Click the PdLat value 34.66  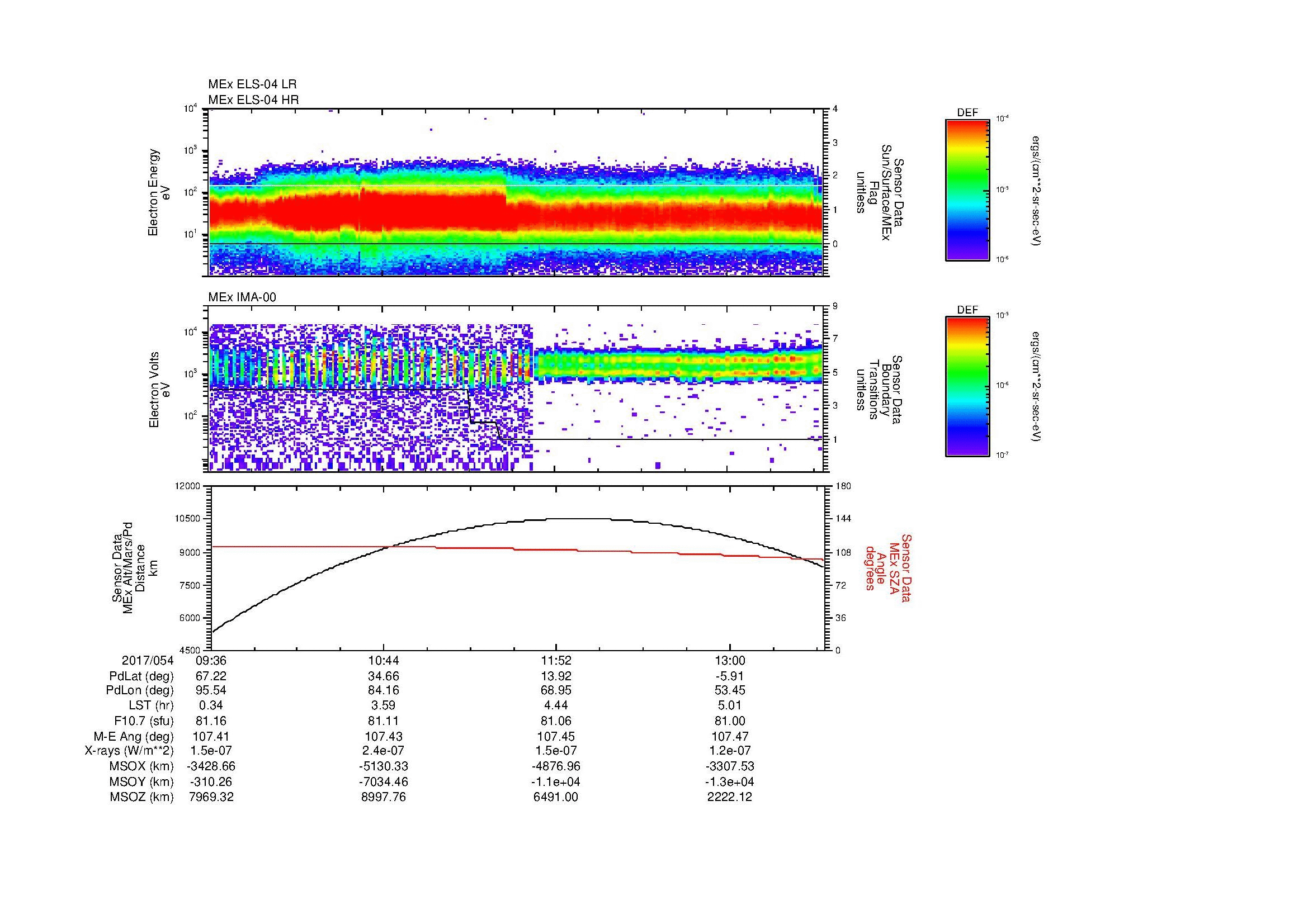384,676
